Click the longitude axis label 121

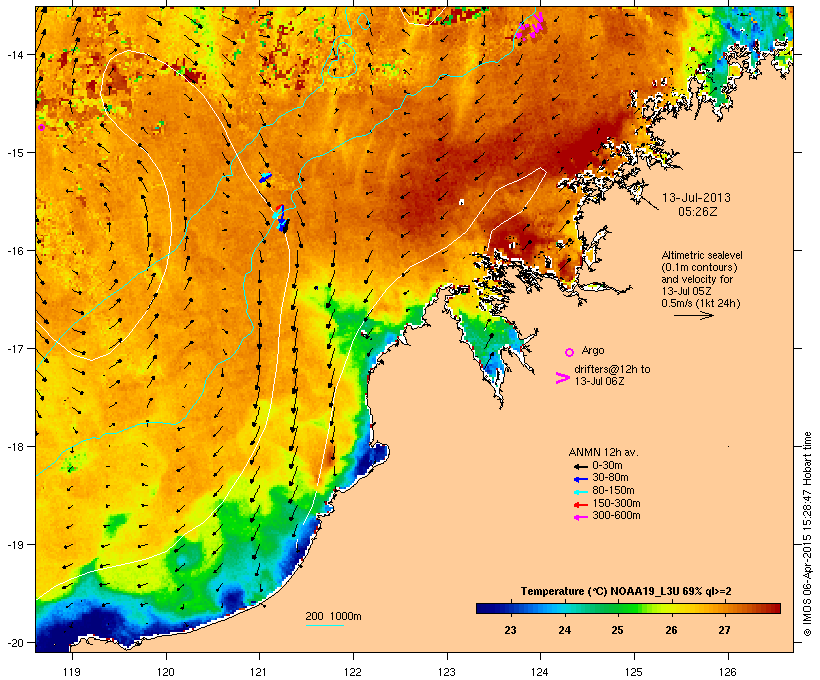point(259,672)
